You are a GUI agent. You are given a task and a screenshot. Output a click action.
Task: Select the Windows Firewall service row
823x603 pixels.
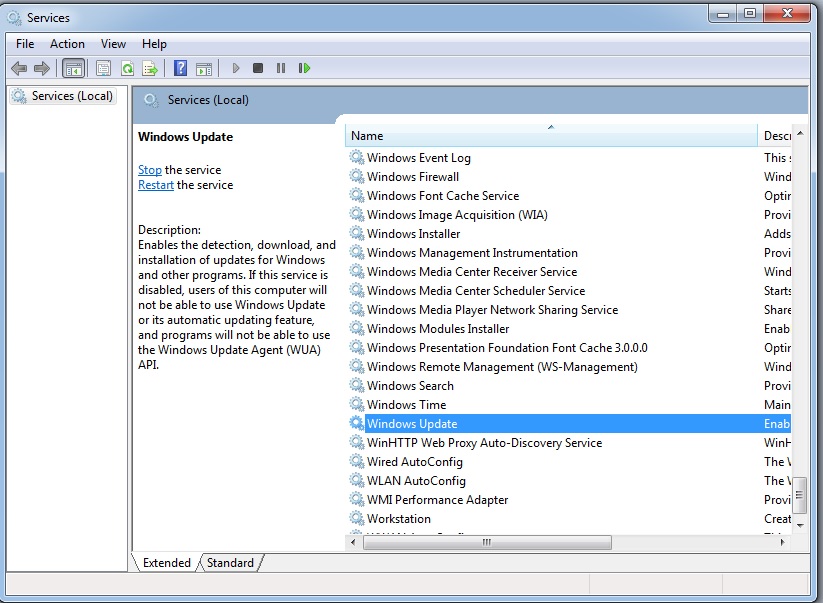(412, 177)
